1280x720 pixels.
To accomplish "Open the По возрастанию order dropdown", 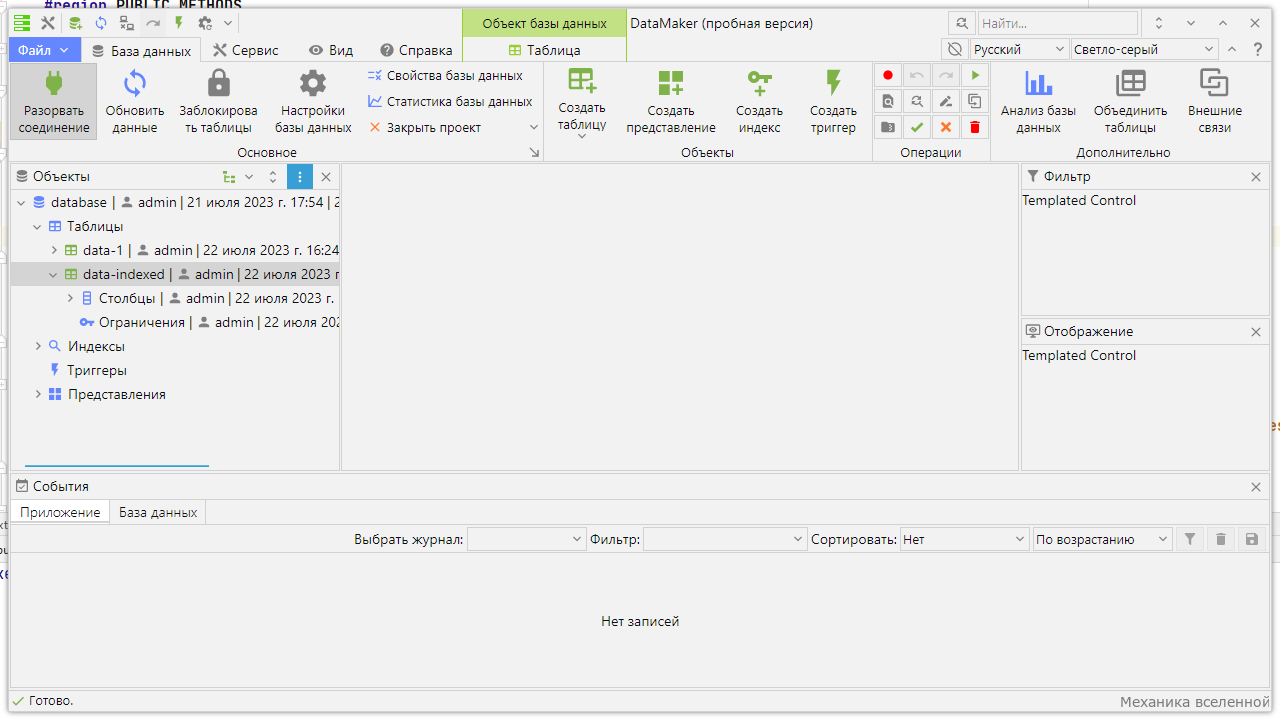I will 1103,539.
